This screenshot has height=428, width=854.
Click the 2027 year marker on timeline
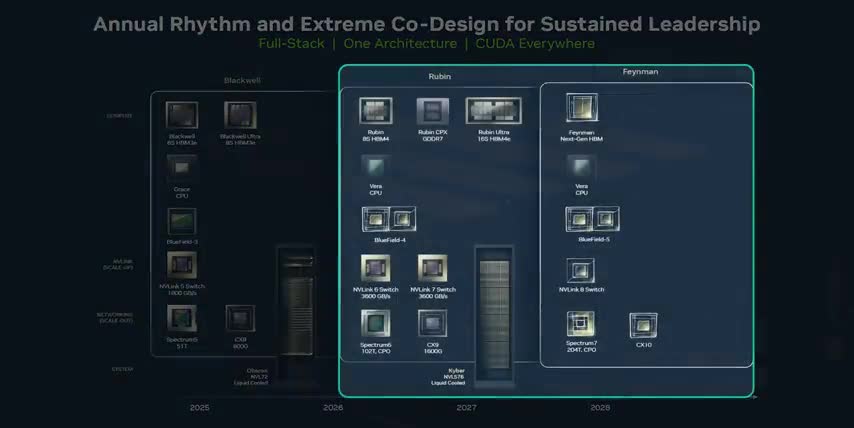pyautogui.click(x=467, y=408)
